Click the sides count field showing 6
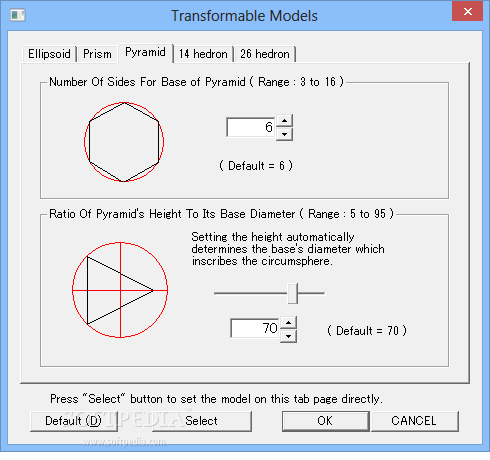Screen dimensions: 490x460 (251, 127)
